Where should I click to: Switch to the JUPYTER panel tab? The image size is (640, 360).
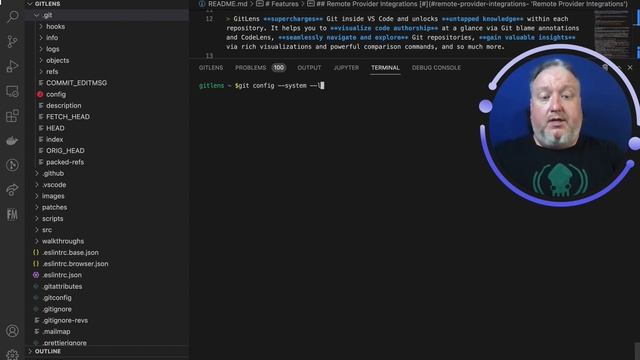[x=346, y=68]
